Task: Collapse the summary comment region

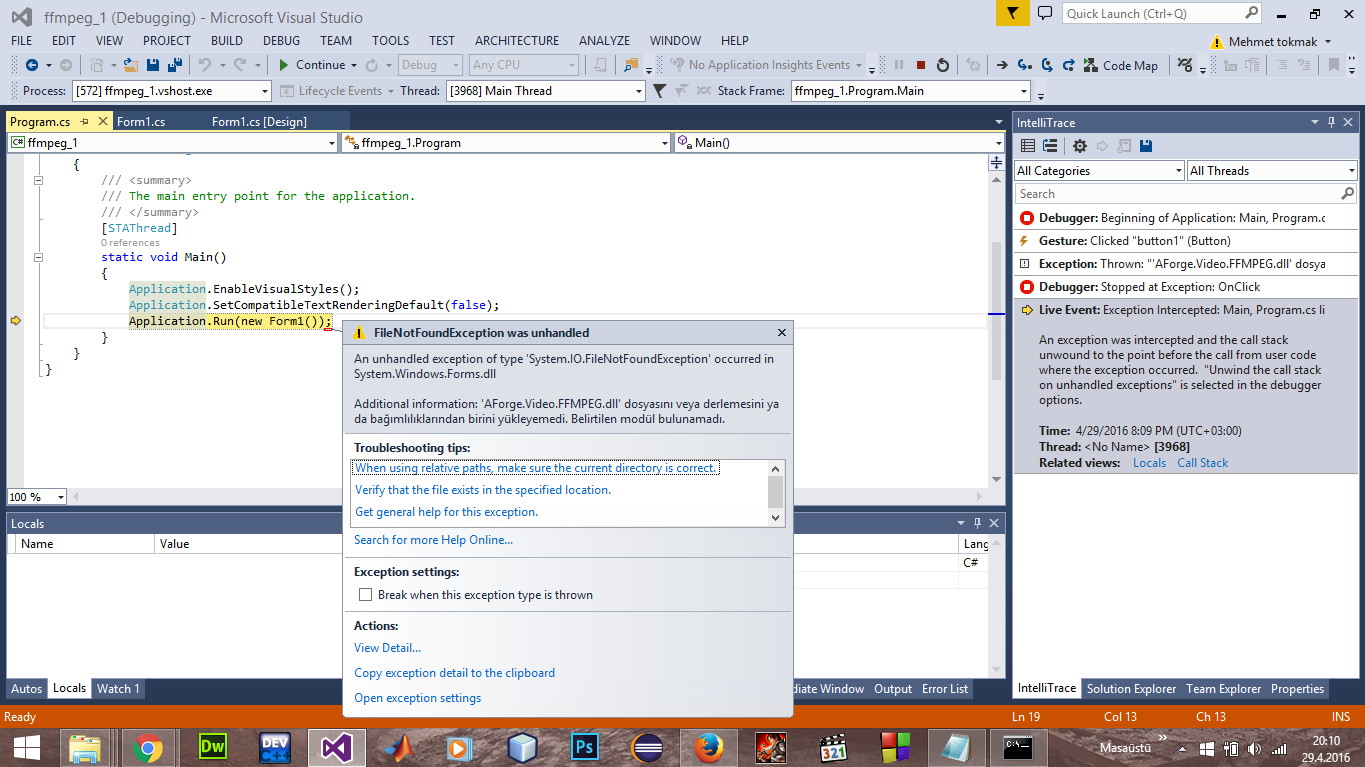Action: coord(38,181)
